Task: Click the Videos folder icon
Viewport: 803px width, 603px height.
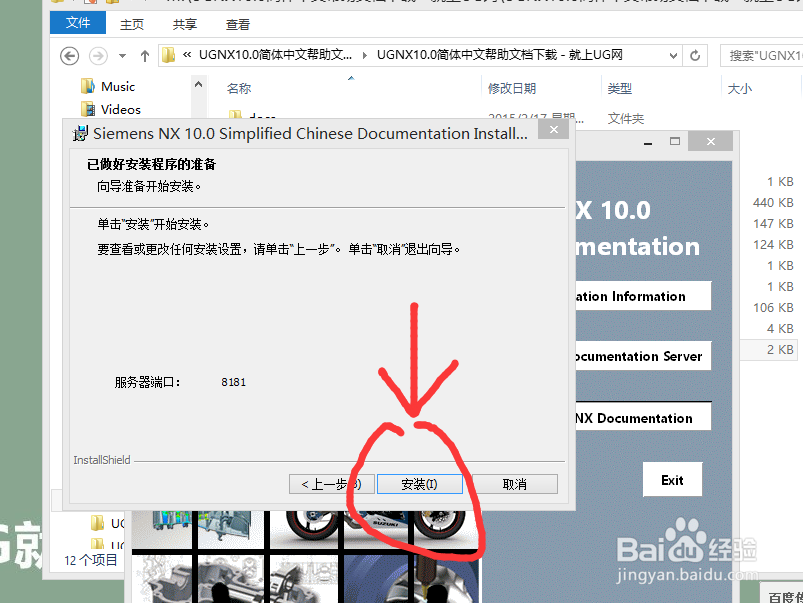Action: click(x=88, y=109)
